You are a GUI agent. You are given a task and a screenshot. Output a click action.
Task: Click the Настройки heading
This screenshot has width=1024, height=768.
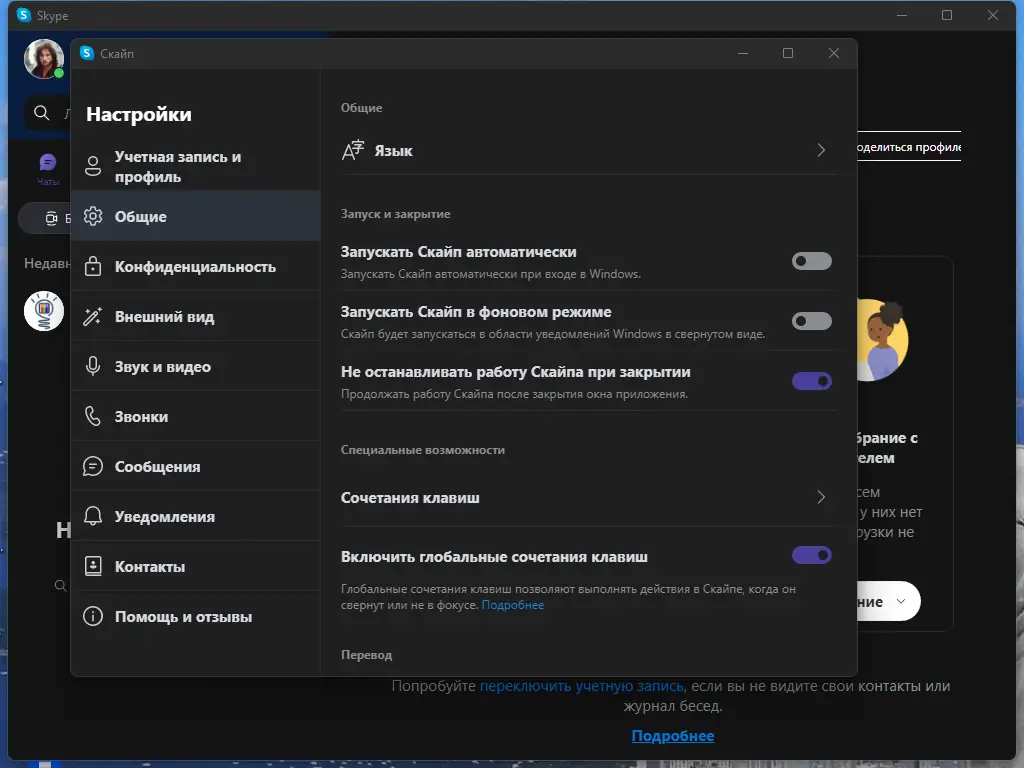tap(139, 114)
